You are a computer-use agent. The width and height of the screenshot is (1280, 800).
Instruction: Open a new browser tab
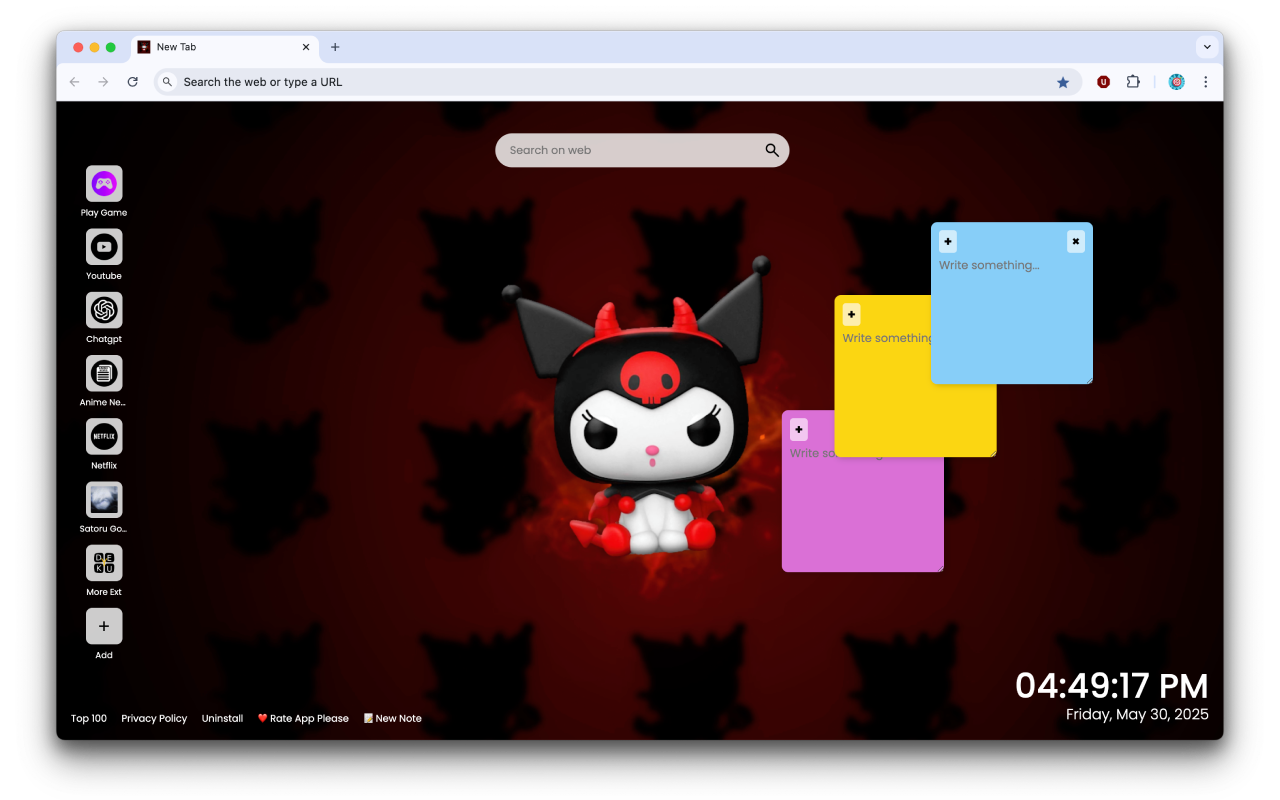tap(335, 47)
